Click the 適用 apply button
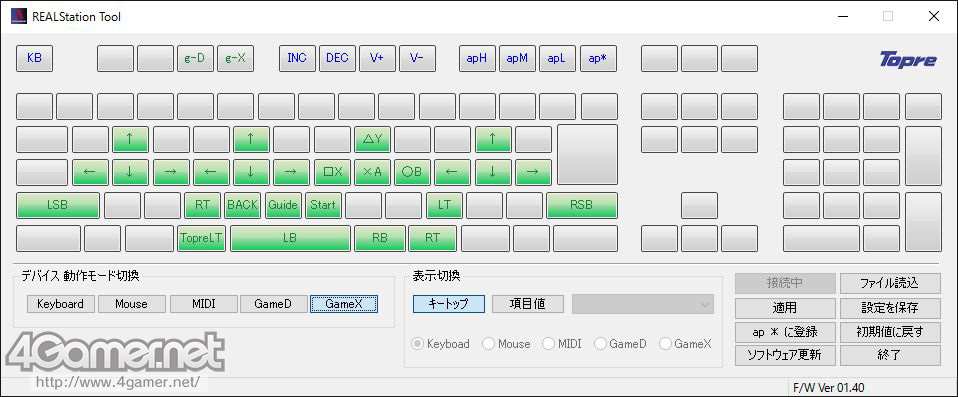The width and height of the screenshot is (958, 397). click(785, 308)
